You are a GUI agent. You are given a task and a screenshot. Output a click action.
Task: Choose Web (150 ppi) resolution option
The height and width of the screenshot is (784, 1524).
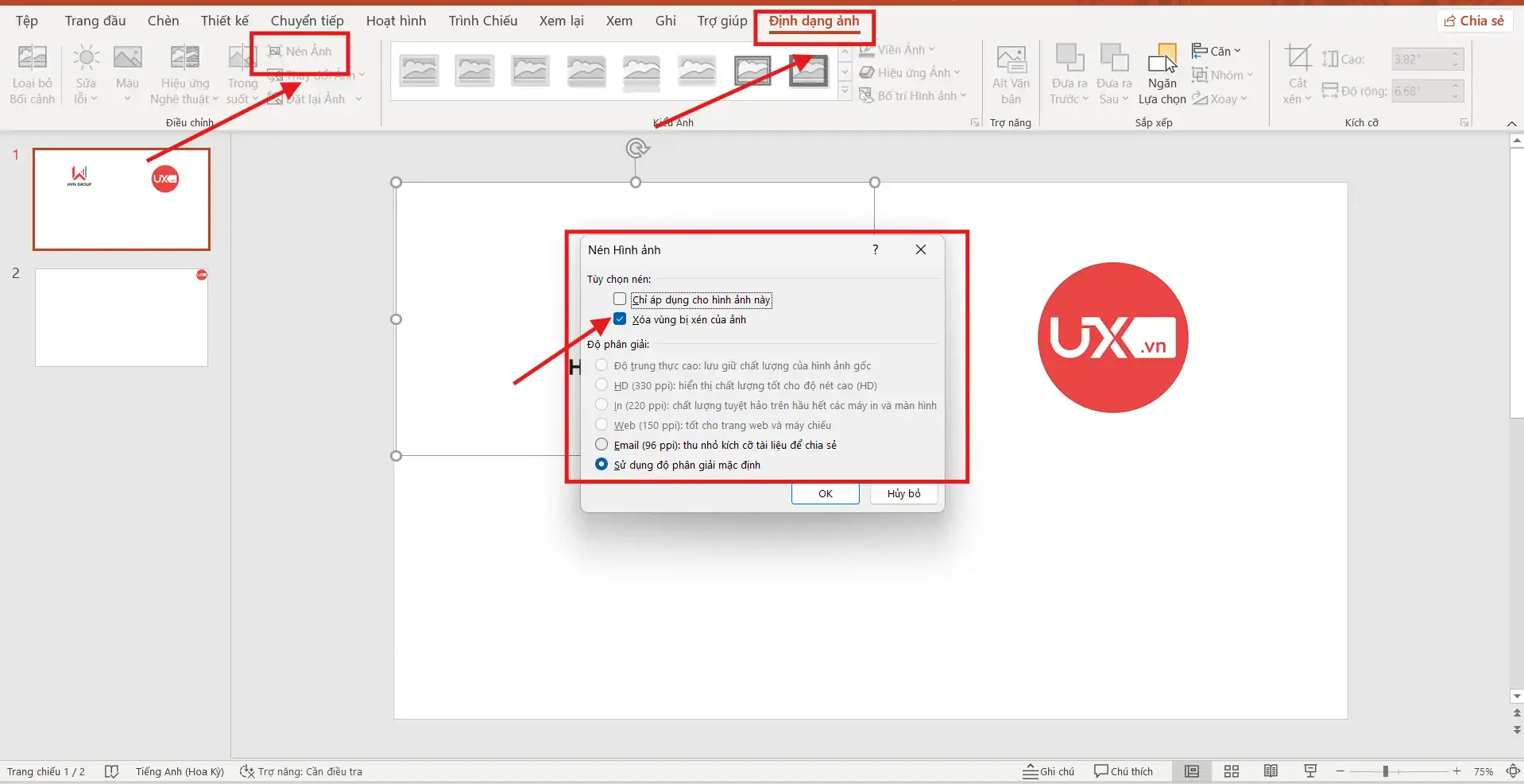(x=601, y=424)
